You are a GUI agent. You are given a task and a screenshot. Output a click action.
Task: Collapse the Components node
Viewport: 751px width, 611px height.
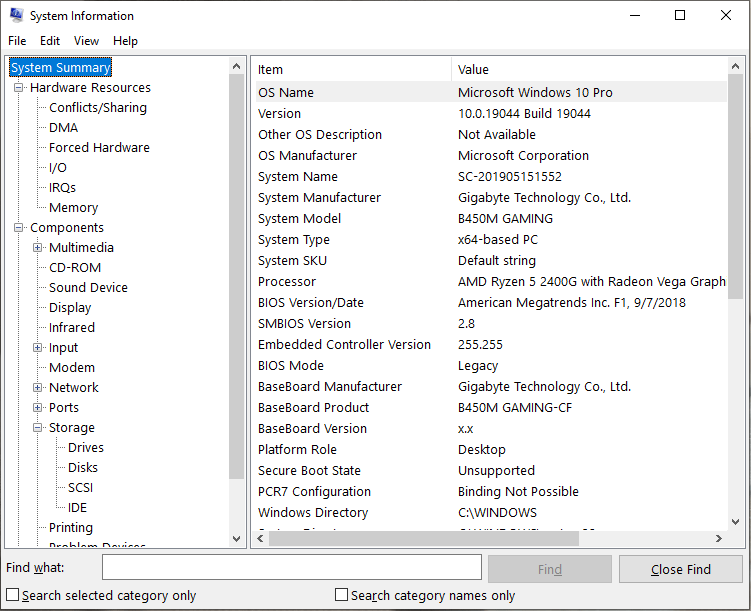click(18, 227)
